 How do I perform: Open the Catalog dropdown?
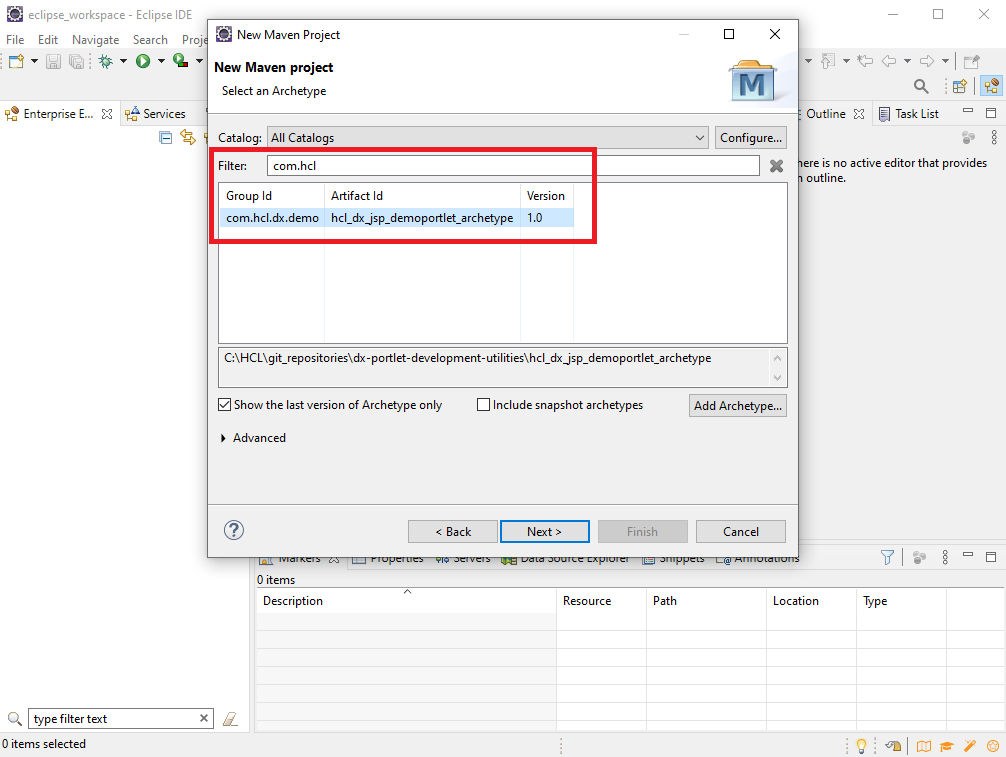pyautogui.click(x=488, y=138)
